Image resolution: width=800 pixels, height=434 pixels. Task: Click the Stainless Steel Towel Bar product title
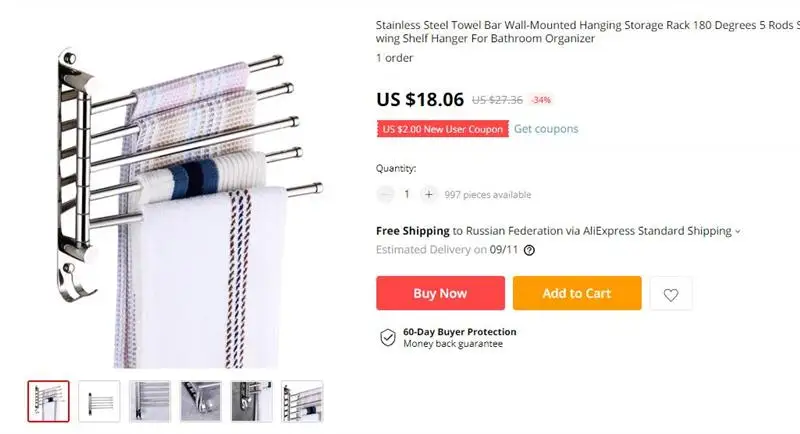coord(588,32)
